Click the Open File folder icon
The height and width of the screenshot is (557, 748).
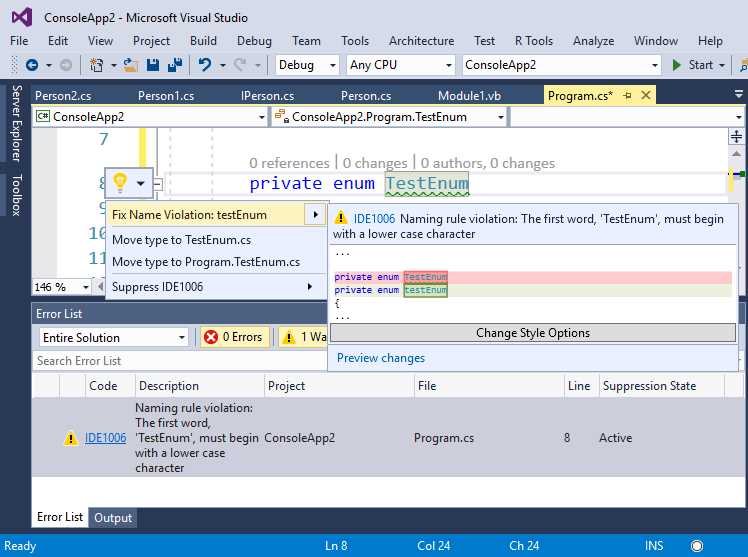[x=130, y=65]
